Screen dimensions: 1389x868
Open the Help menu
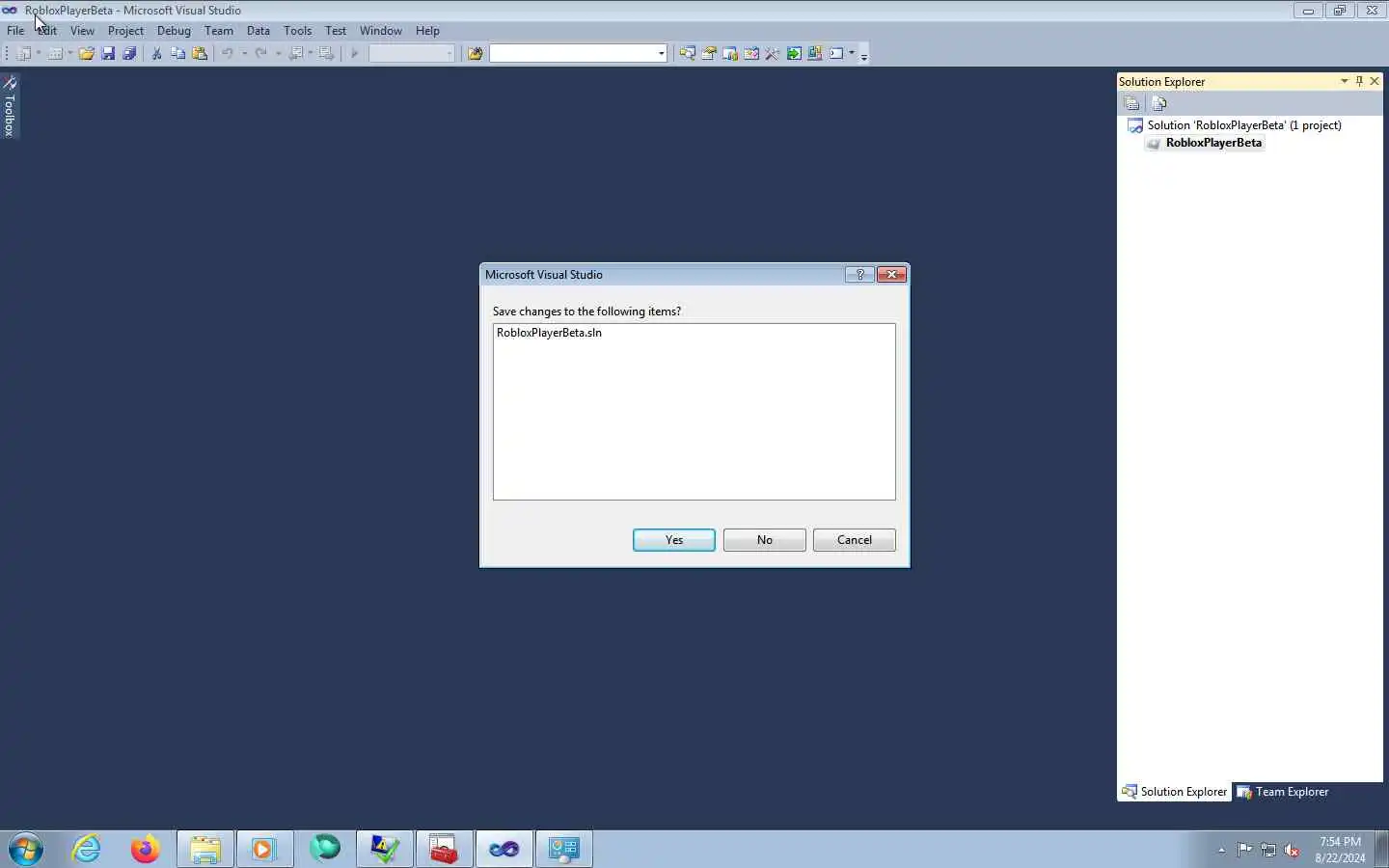pyautogui.click(x=427, y=31)
